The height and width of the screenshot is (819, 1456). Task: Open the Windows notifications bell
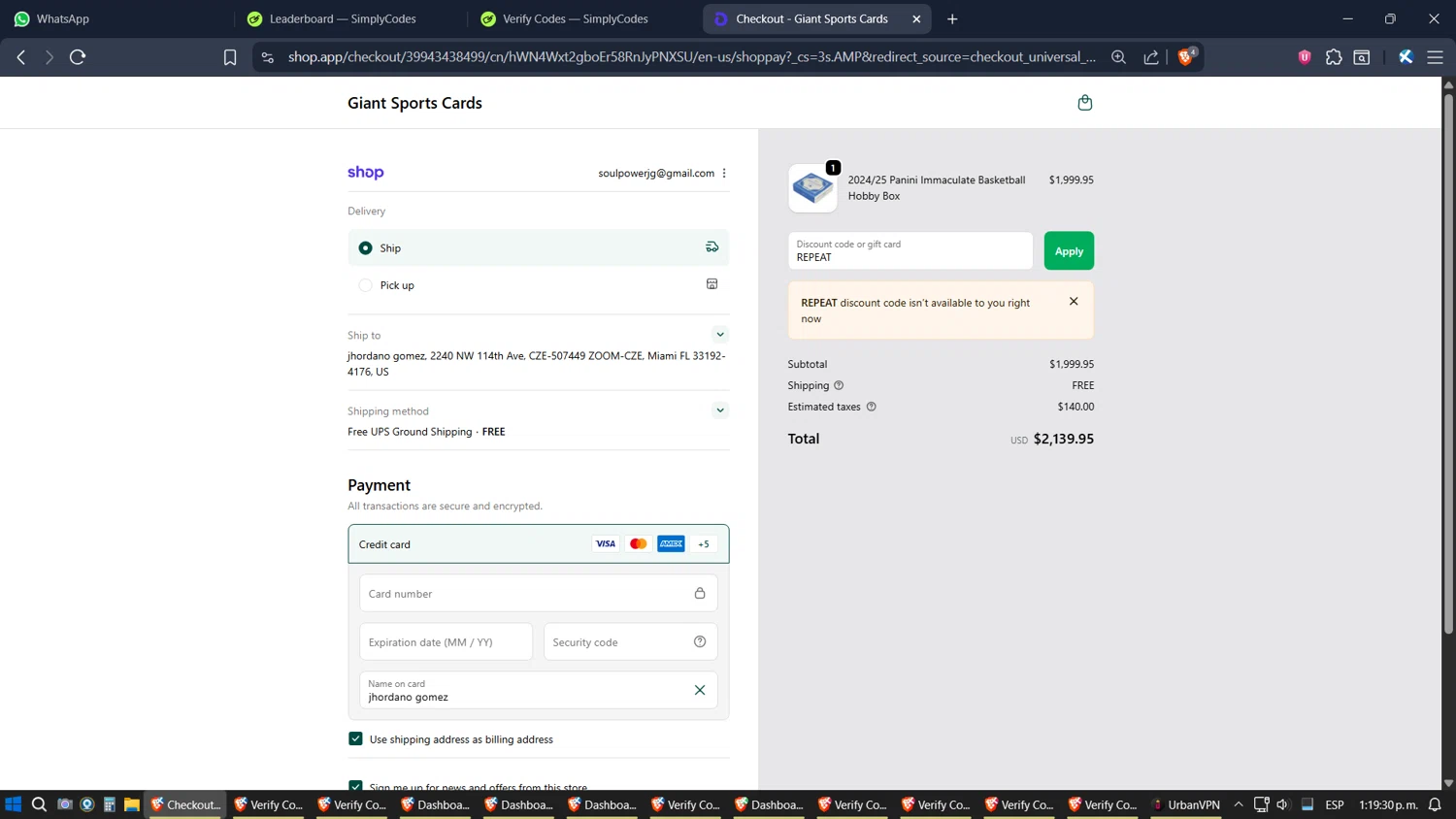click(x=1435, y=804)
